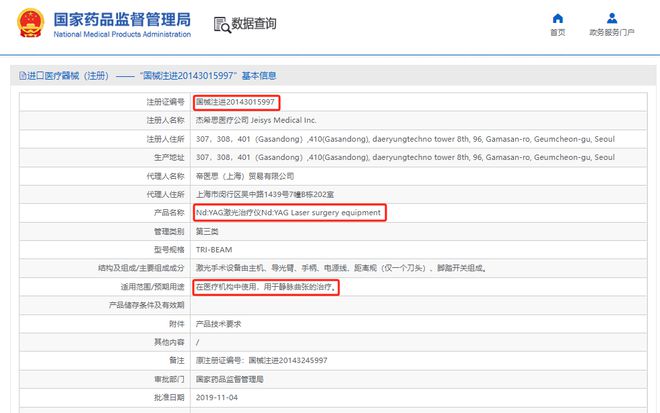Open the 首页 label link
The height and width of the screenshot is (413, 660).
558,32
